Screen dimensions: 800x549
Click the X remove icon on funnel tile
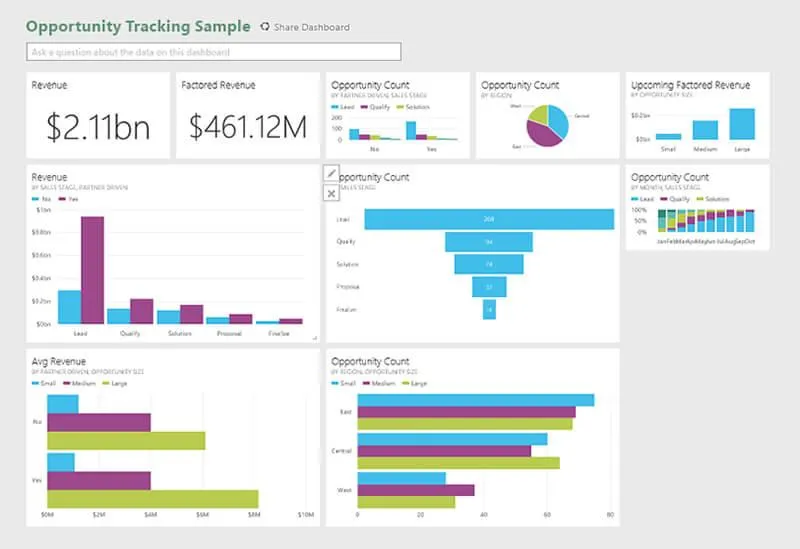tap(331, 193)
